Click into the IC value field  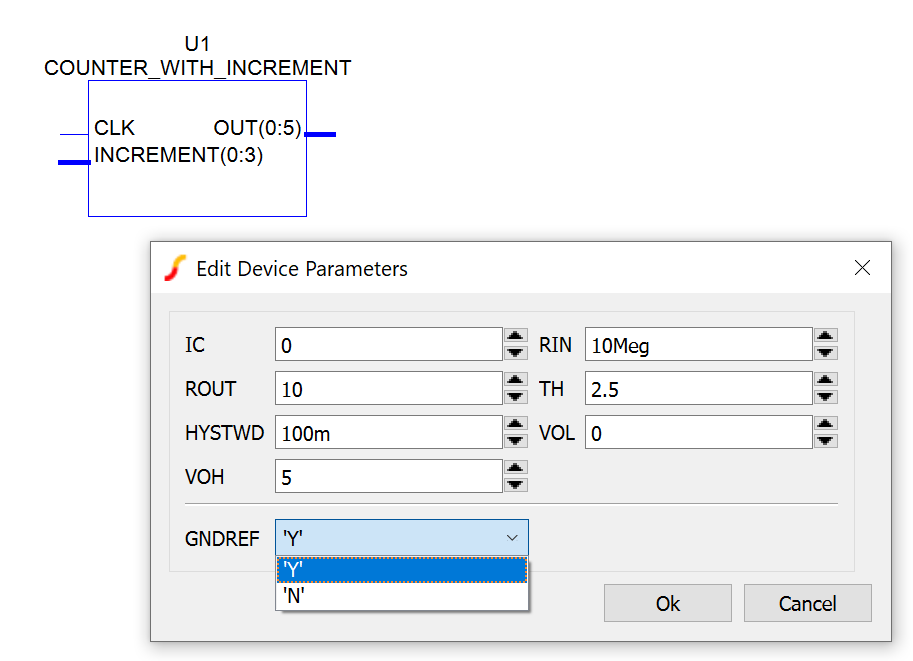coord(387,345)
